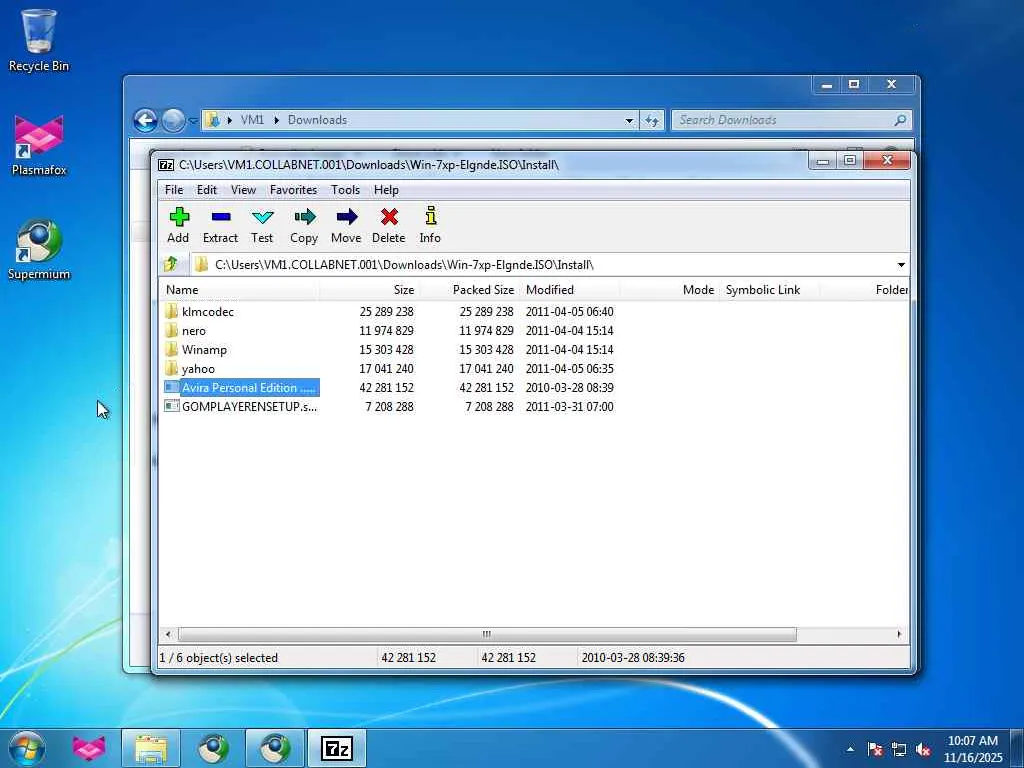Click Plasmafox in the taskbar
1024x768 pixels.
point(89,748)
